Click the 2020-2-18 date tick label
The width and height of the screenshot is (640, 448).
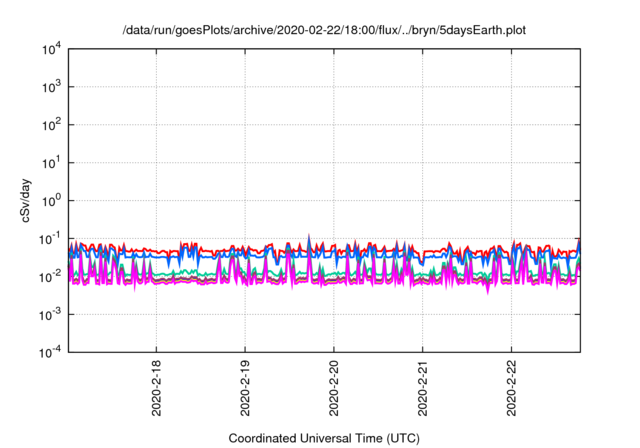[x=156, y=388]
